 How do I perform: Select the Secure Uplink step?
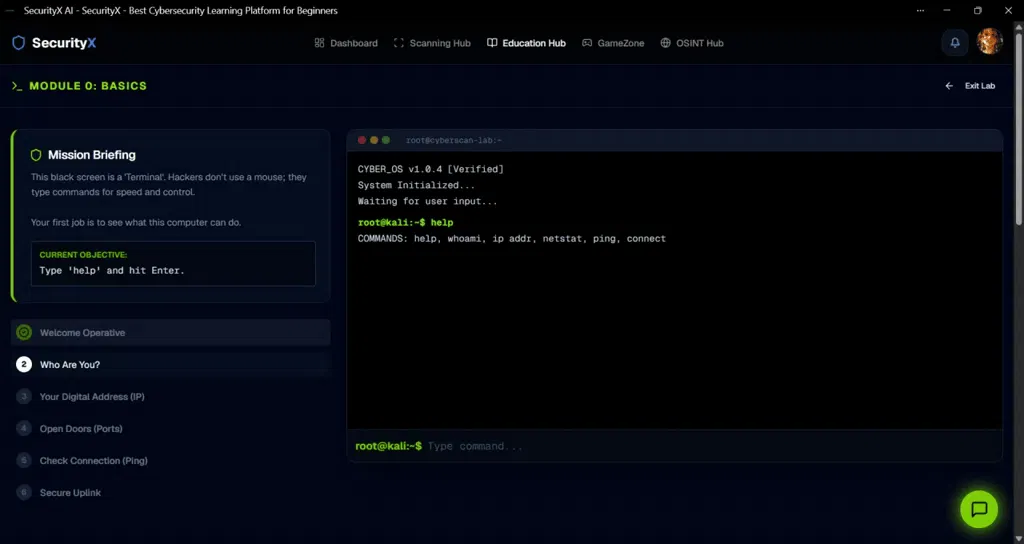(170, 492)
